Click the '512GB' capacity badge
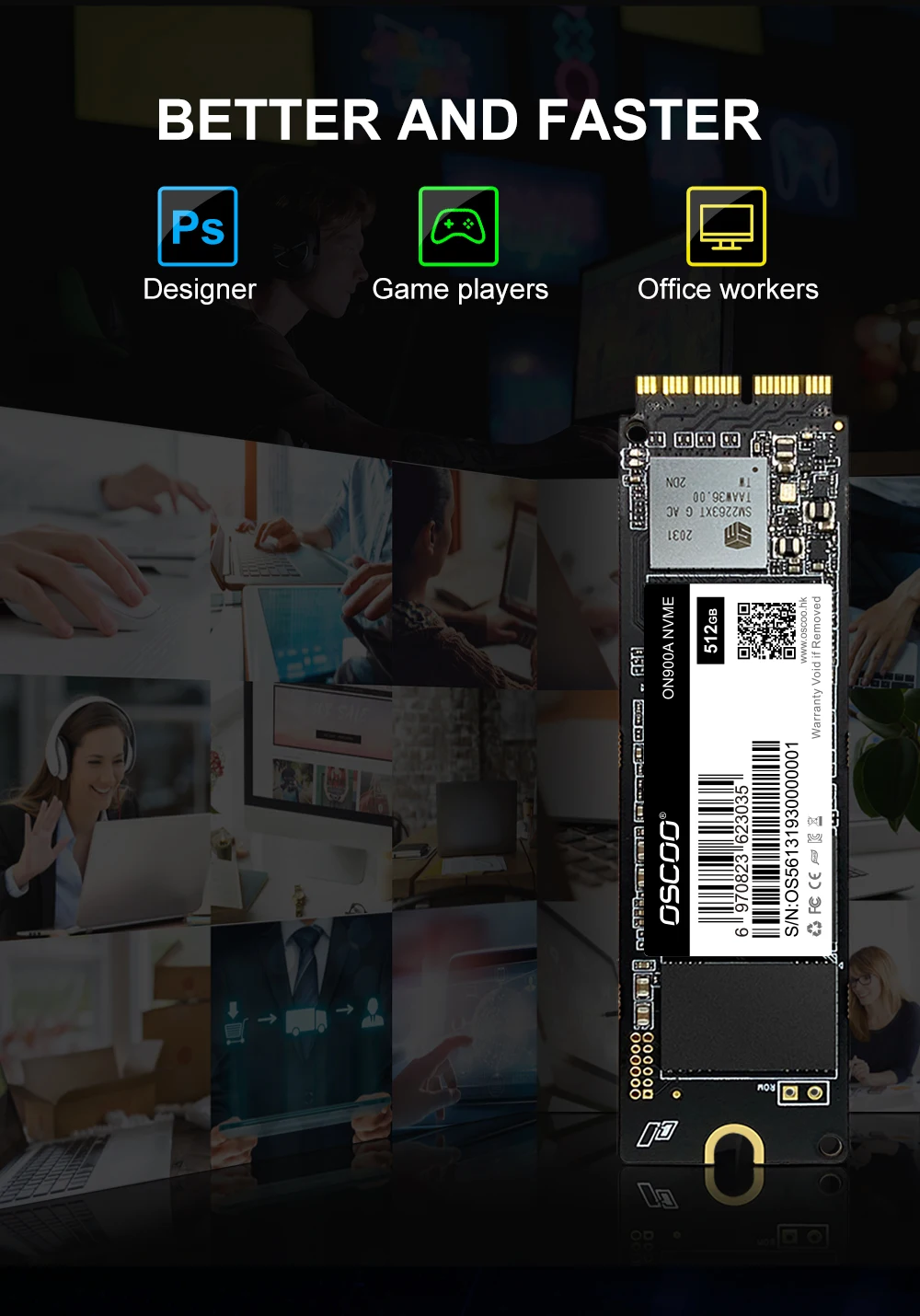Screen dimensions: 920x1316 (711, 629)
